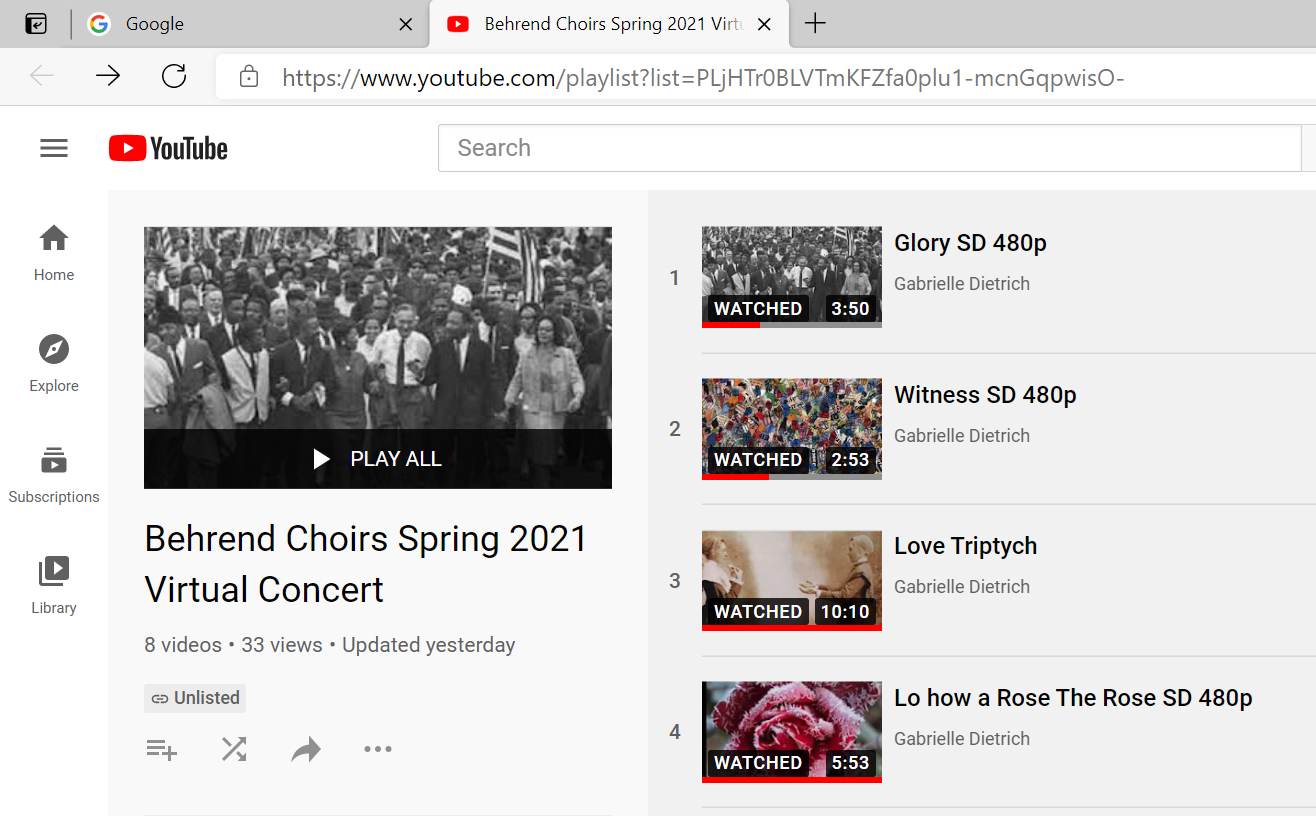
Task: Click the Glory SD 480p thumbnail
Action: 791,277
